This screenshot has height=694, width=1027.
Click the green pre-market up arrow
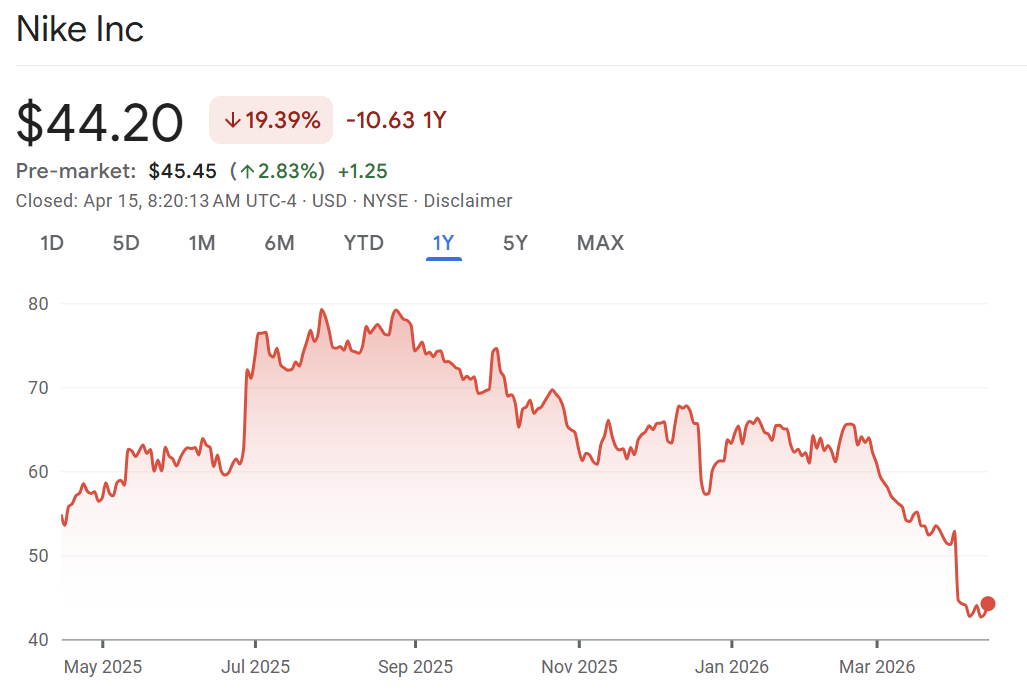[x=247, y=171]
